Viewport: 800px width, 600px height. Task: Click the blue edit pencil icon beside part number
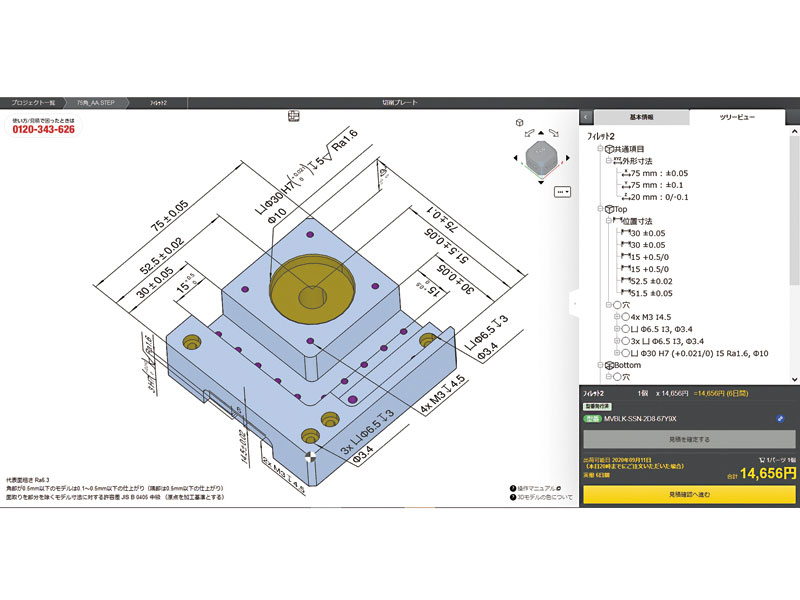coord(779,419)
